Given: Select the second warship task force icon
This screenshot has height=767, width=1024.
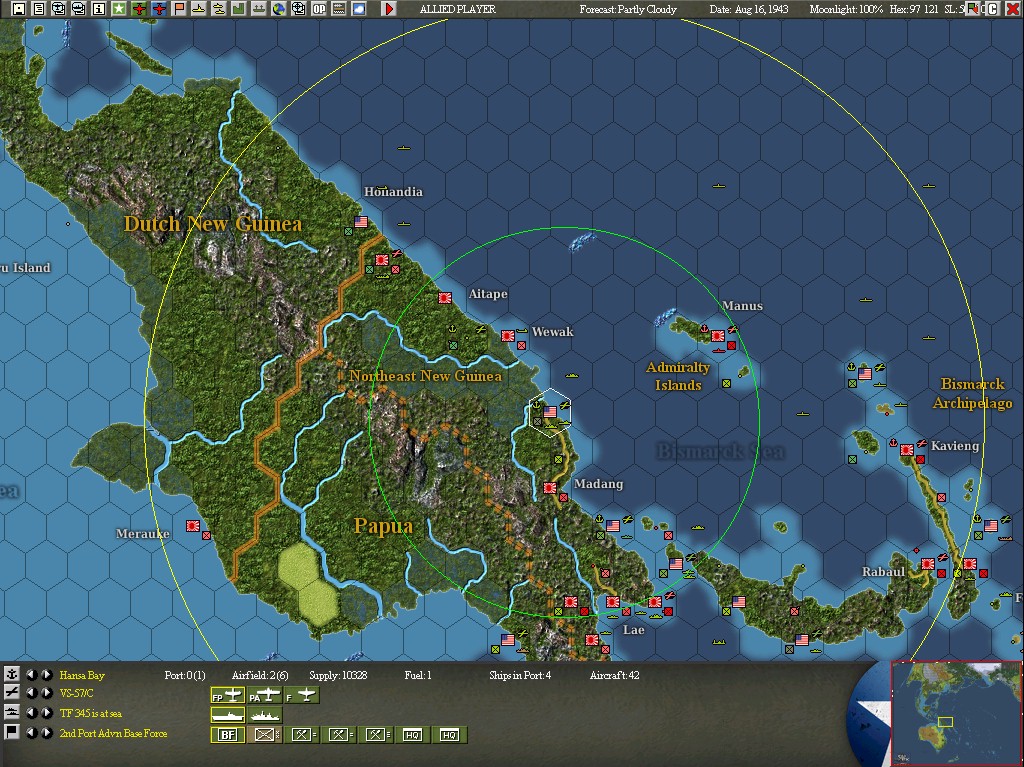Looking at the screenshot, I should point(264,715).
